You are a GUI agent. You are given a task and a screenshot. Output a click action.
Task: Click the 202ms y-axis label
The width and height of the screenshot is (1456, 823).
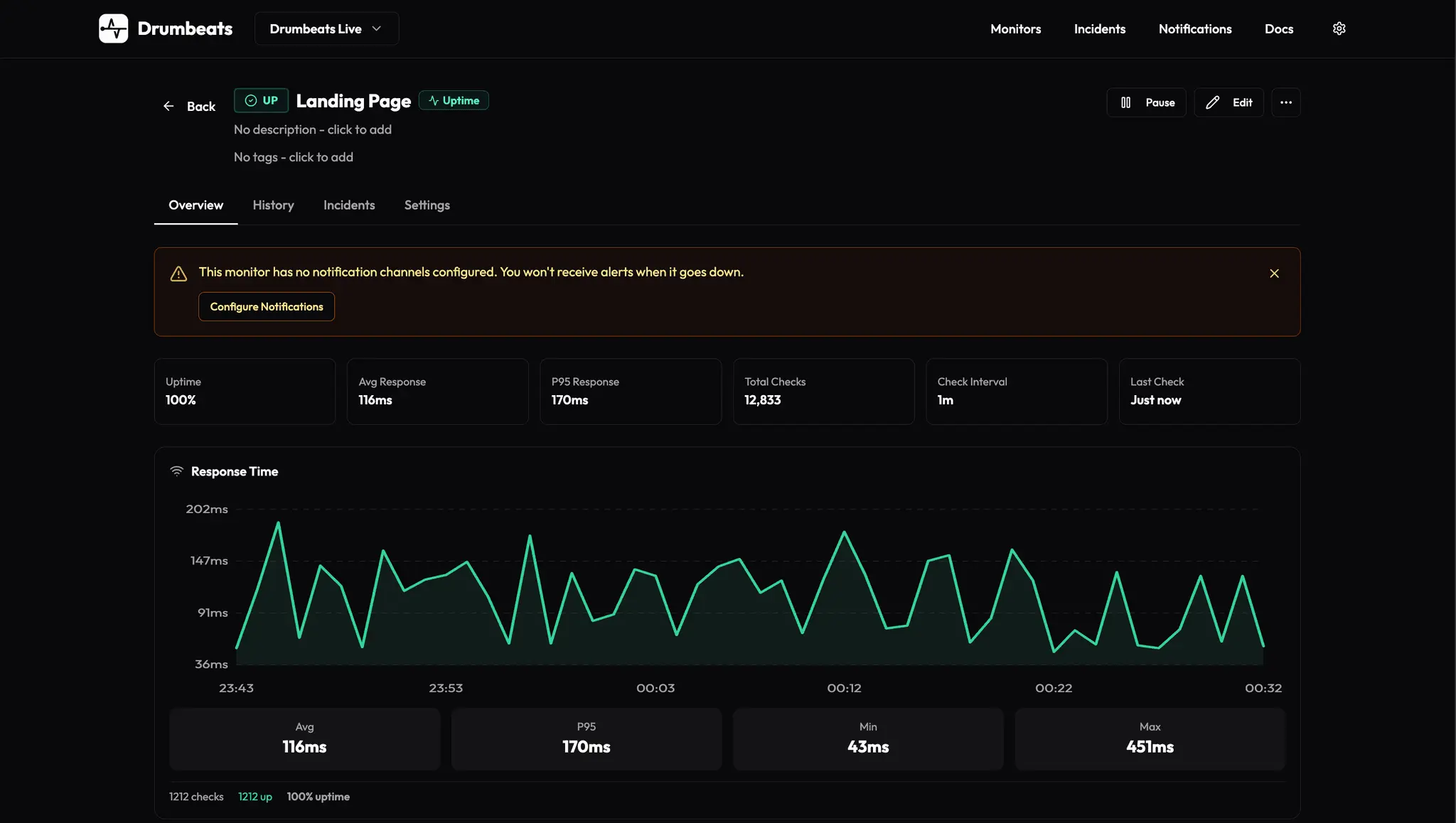click(207, 509)
